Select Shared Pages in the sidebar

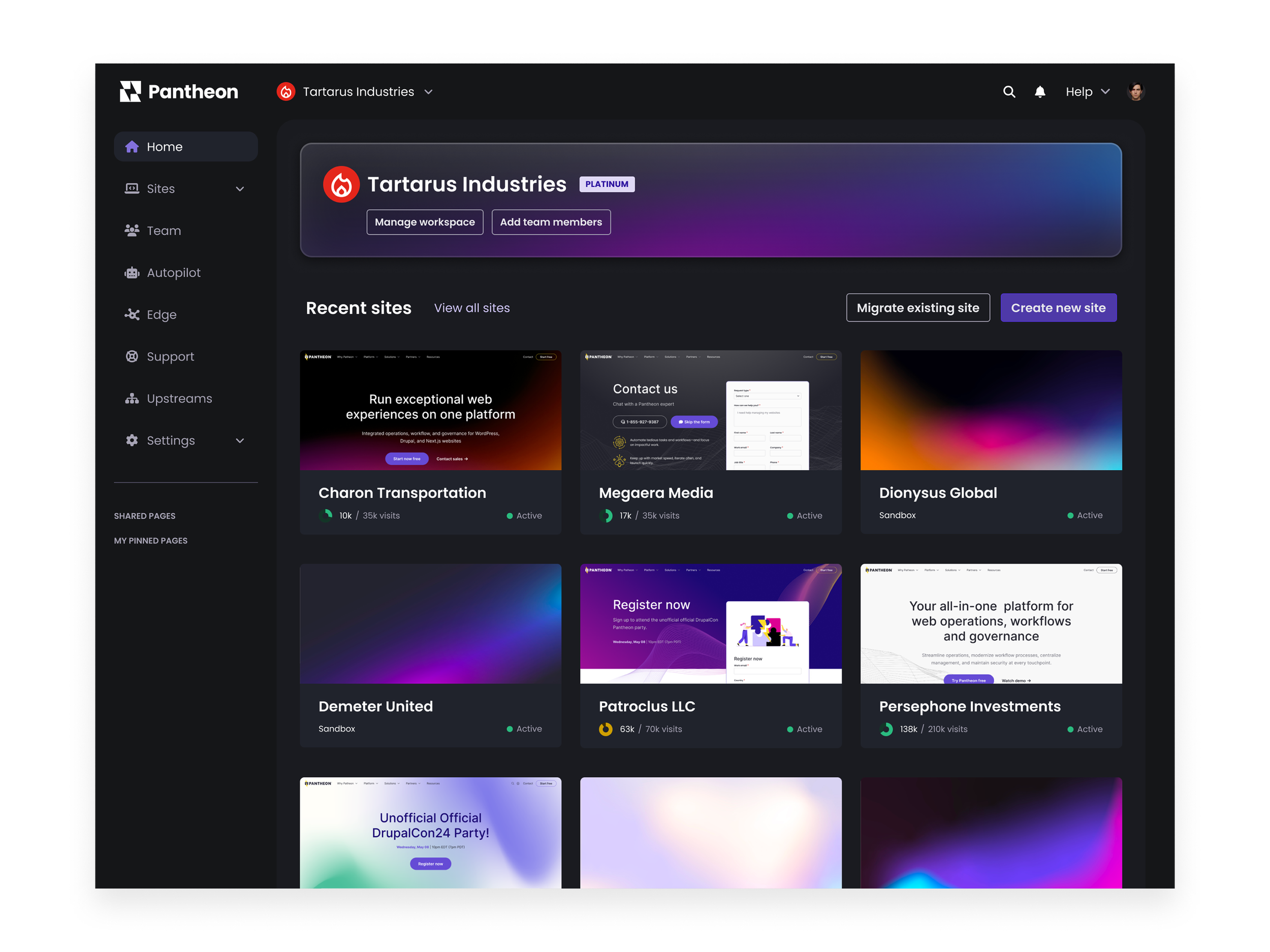click(x=144, y=515)
